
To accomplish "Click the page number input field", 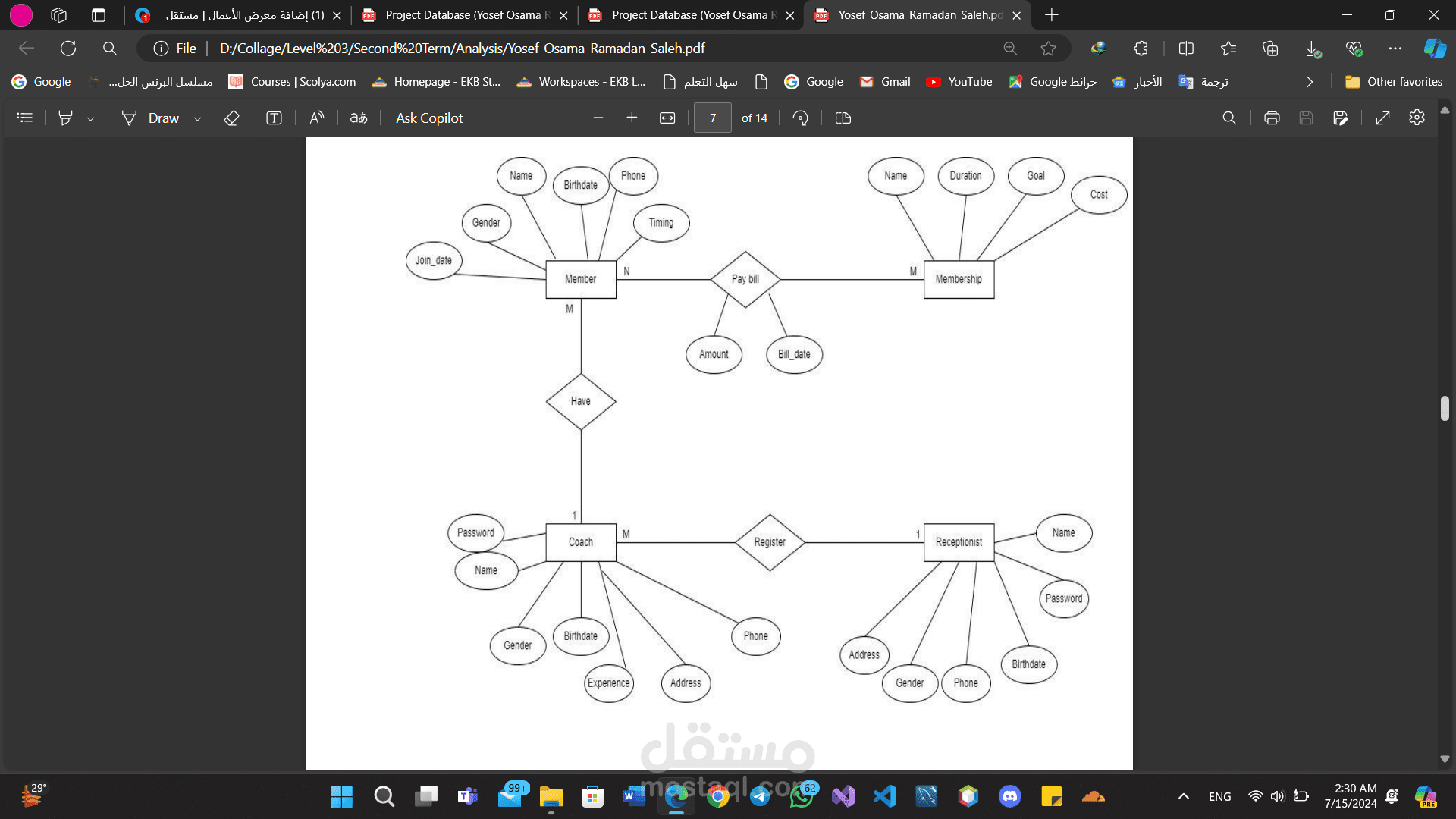I will (712, 118).
